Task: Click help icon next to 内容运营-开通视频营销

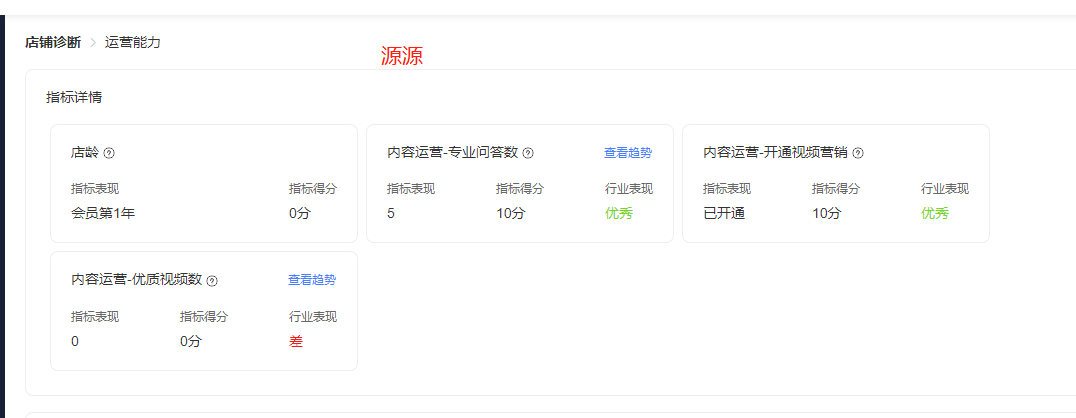Action: click(x=858, y=153)
